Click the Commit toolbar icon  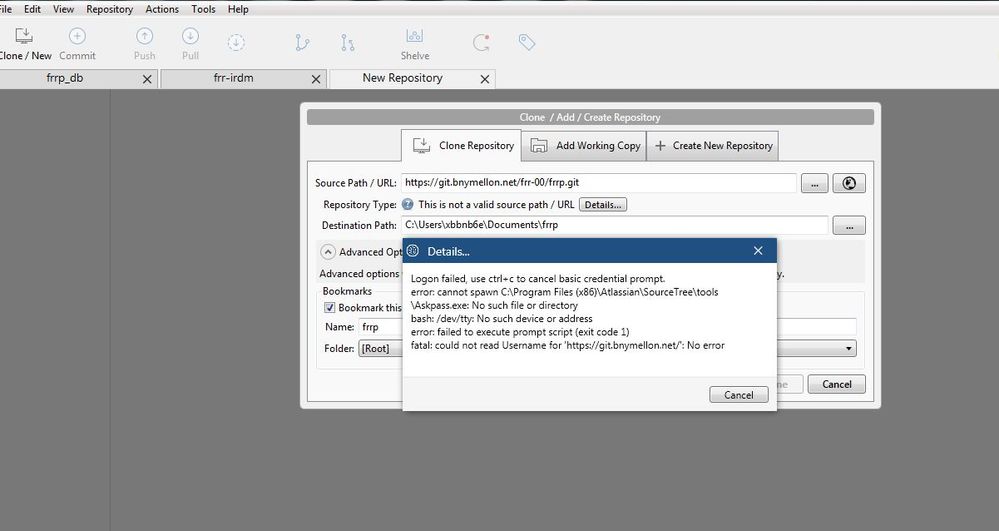click(x=77, y=43)
